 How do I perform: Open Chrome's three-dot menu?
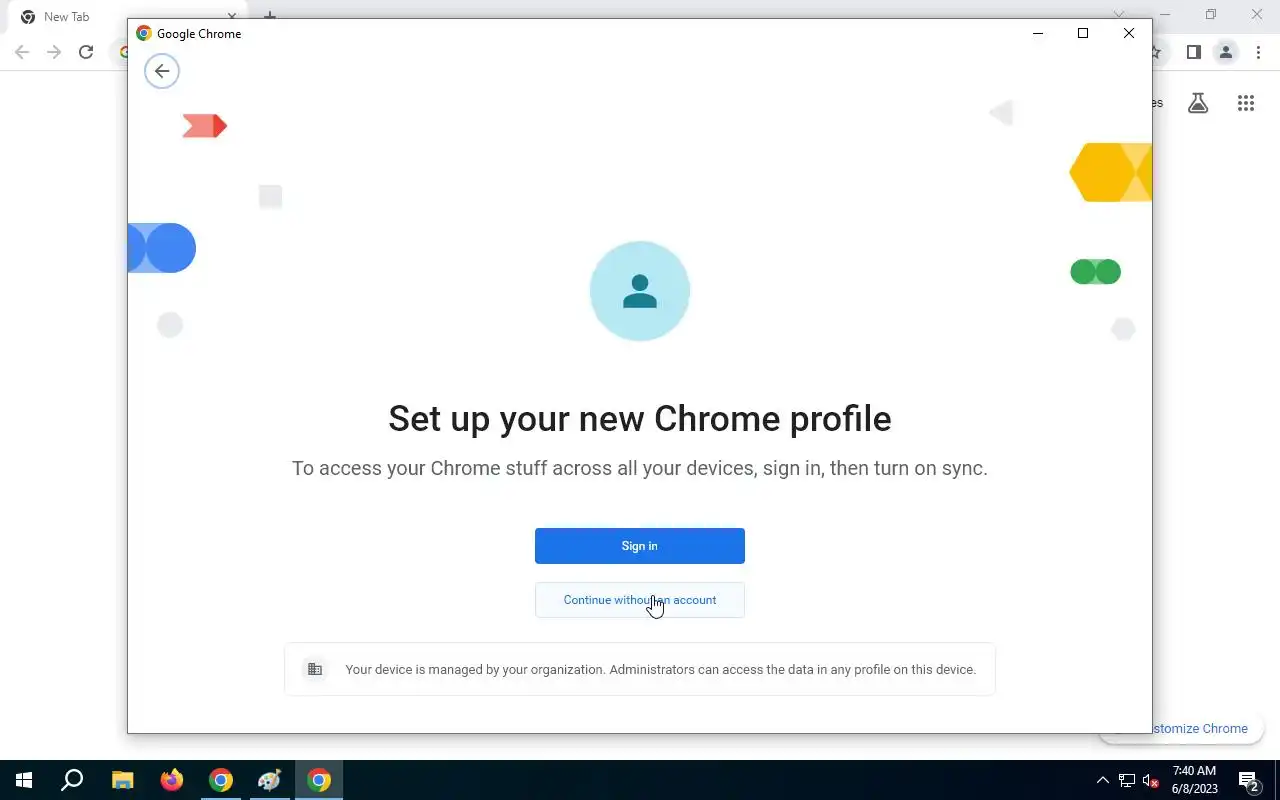click(1258, 52)
